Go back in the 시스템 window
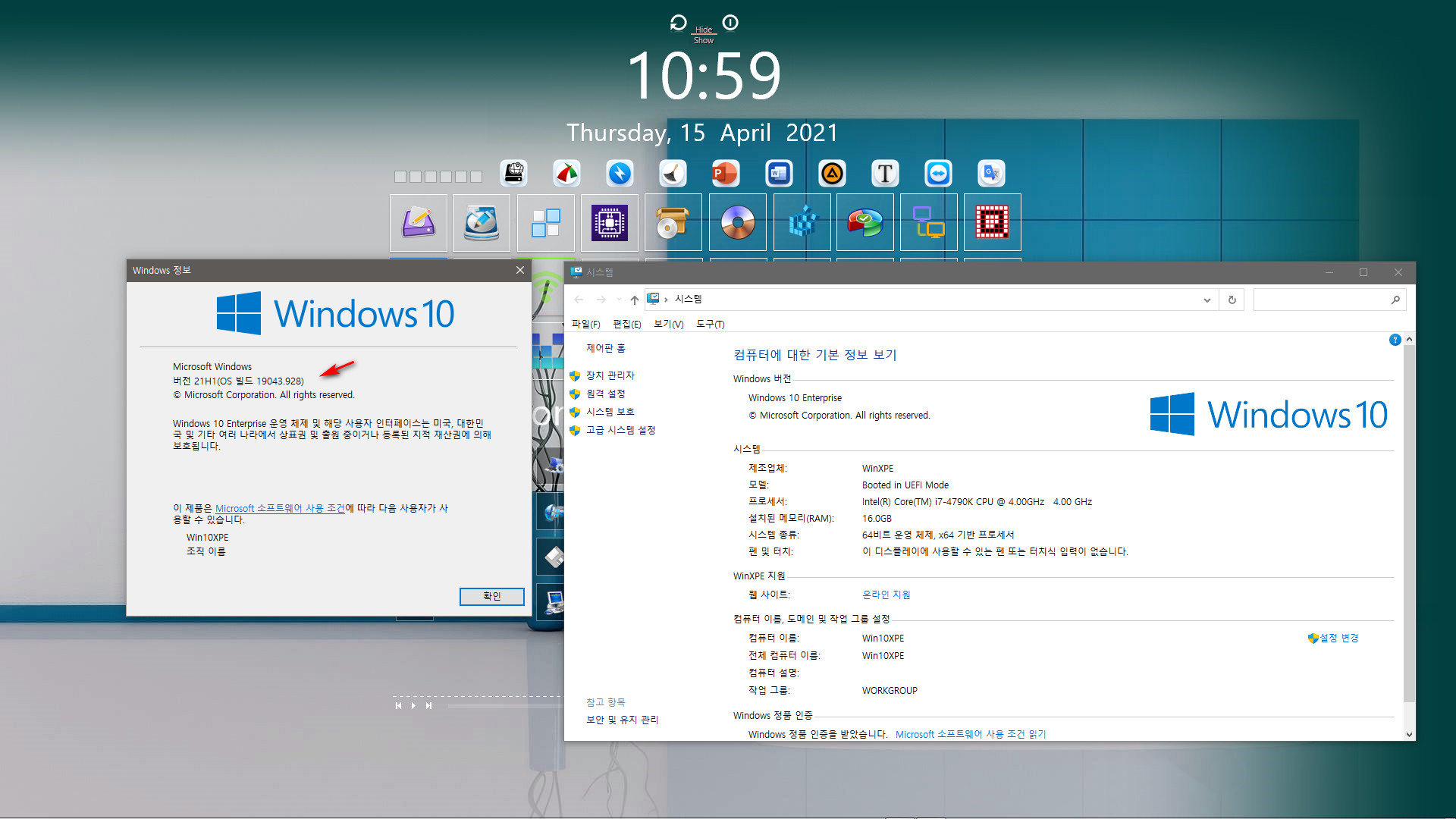 (x=579, y=300)
